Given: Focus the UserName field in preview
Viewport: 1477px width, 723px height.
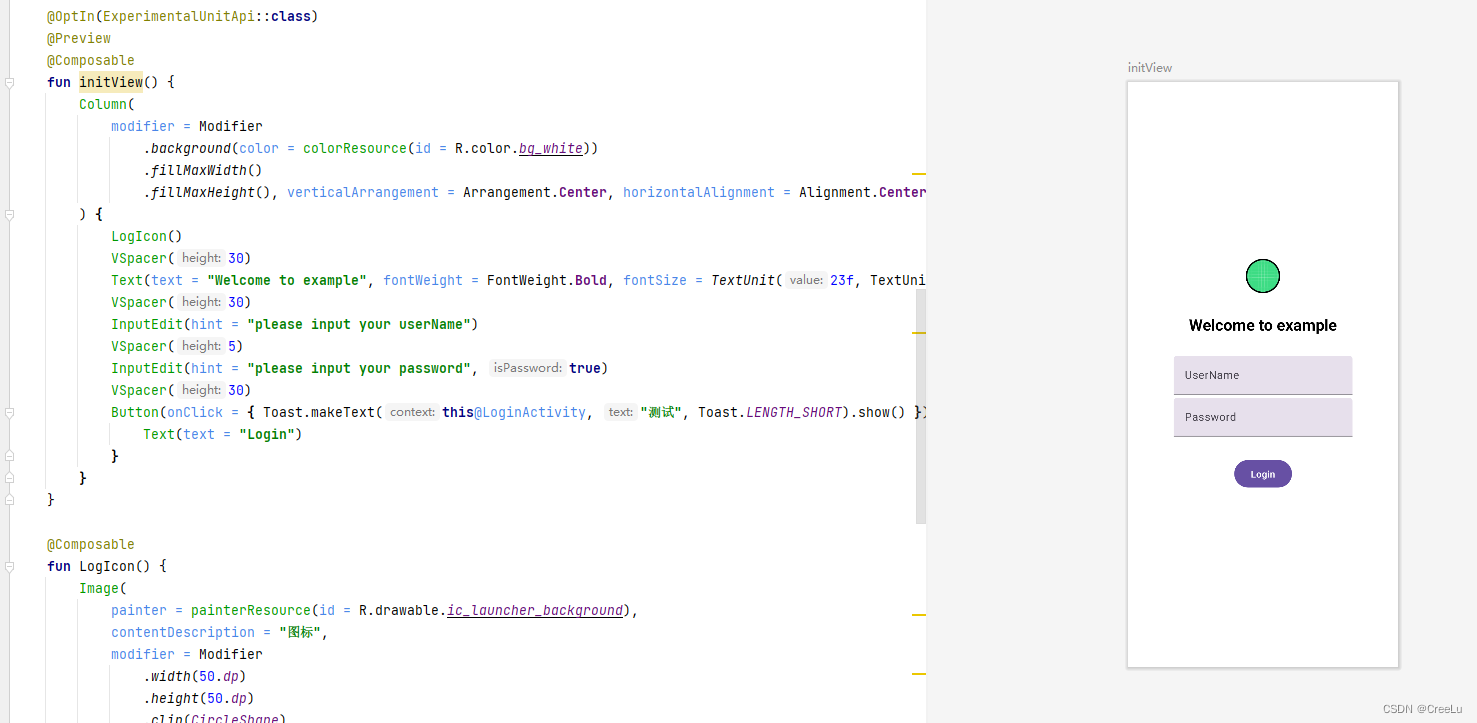Looking at the screenshot, I should point(1263,375).
